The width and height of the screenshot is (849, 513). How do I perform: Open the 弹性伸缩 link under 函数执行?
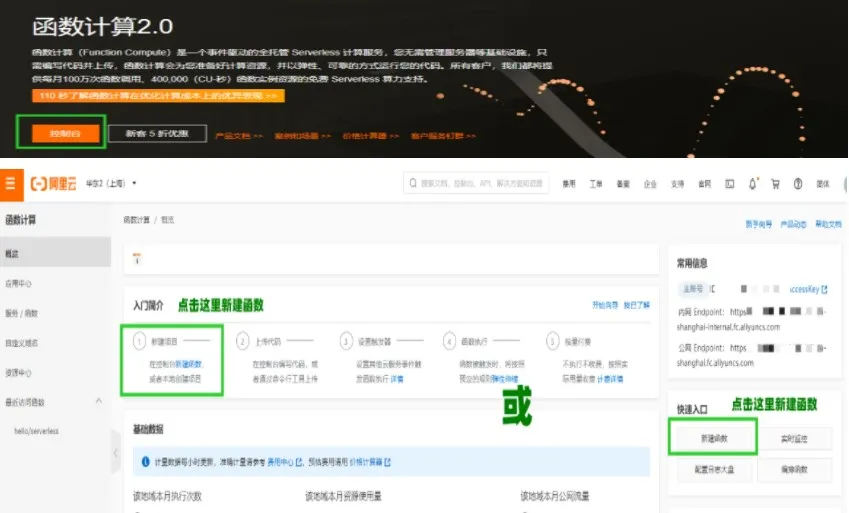(505, 379)
